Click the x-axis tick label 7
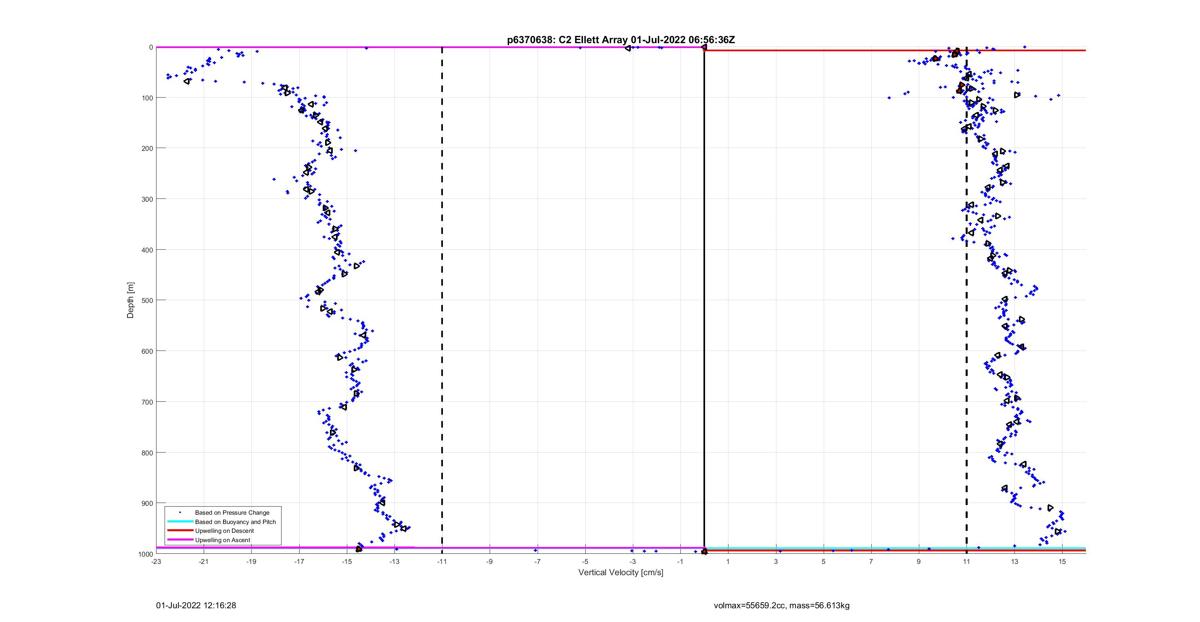 tap(871, 561)
